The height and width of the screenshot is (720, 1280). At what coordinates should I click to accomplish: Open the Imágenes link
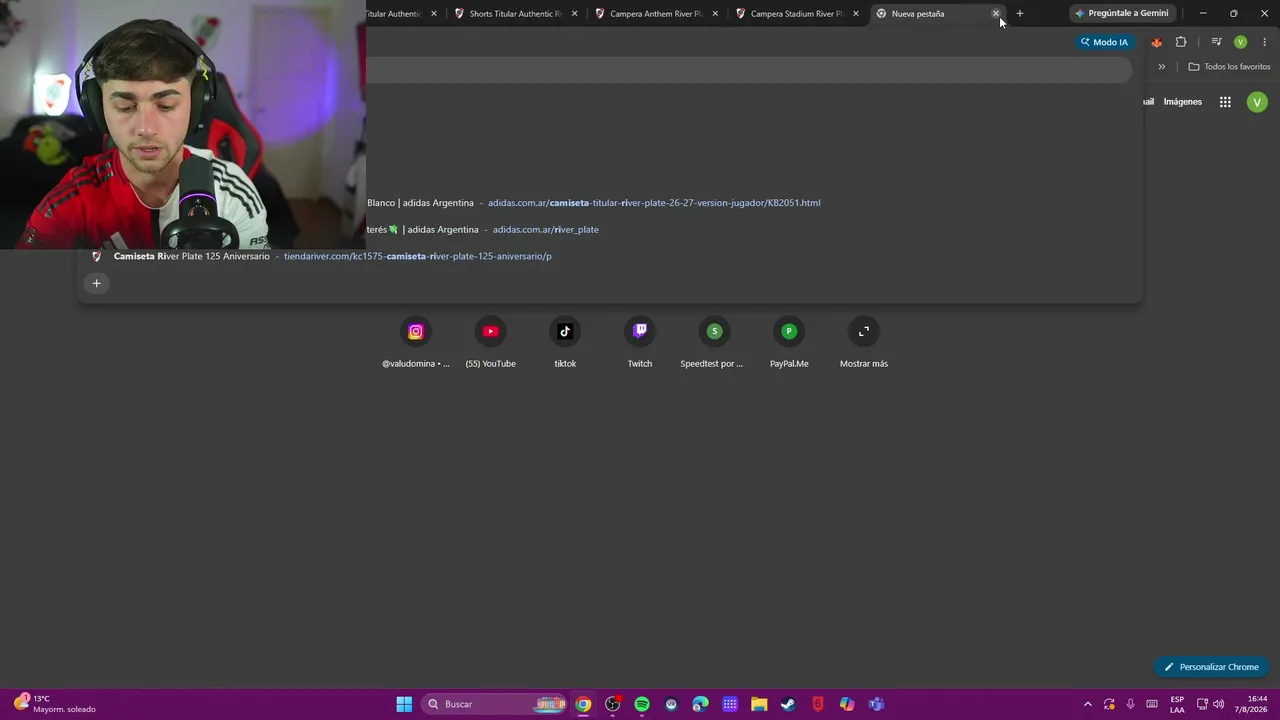click(x=1183, y=102)
